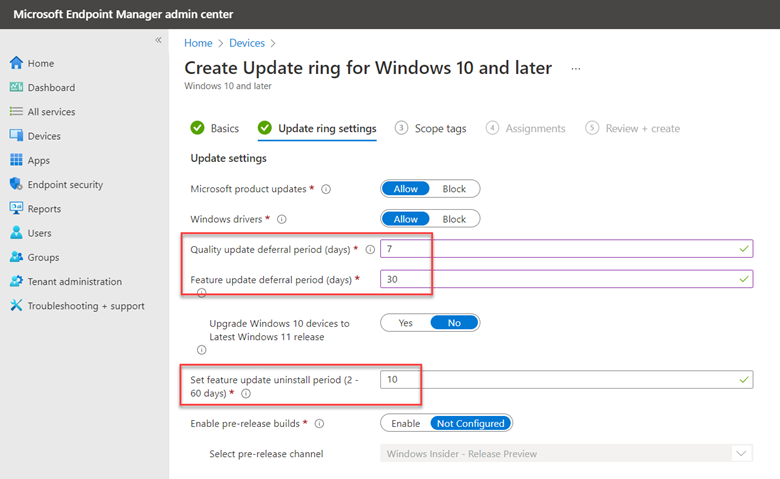The height and width of the screenshot is (479, 780).
Task: Click the info icon next to Enable pre-release builds
Action: [x=319, y=424]
